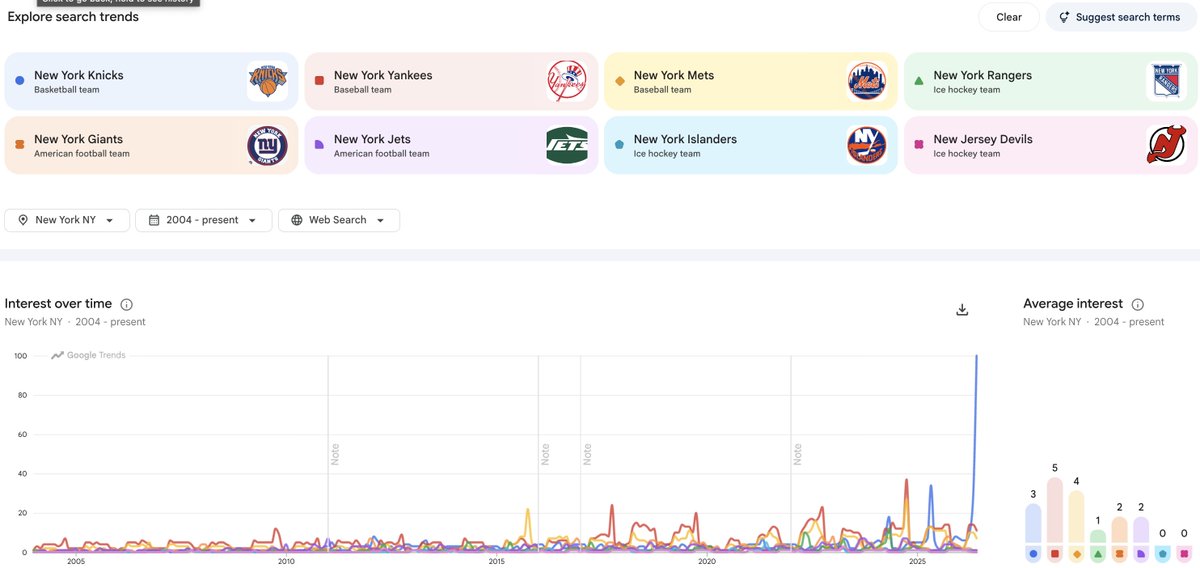Click the New York Rangers logo
Image resolution: width=1200 pixels, height=568 pixels.
click(1167, 81)
